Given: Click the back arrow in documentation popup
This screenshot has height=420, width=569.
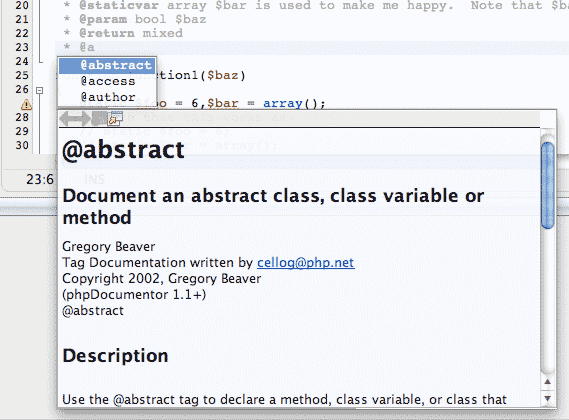Looking at the screenshot, I should 66,118.
